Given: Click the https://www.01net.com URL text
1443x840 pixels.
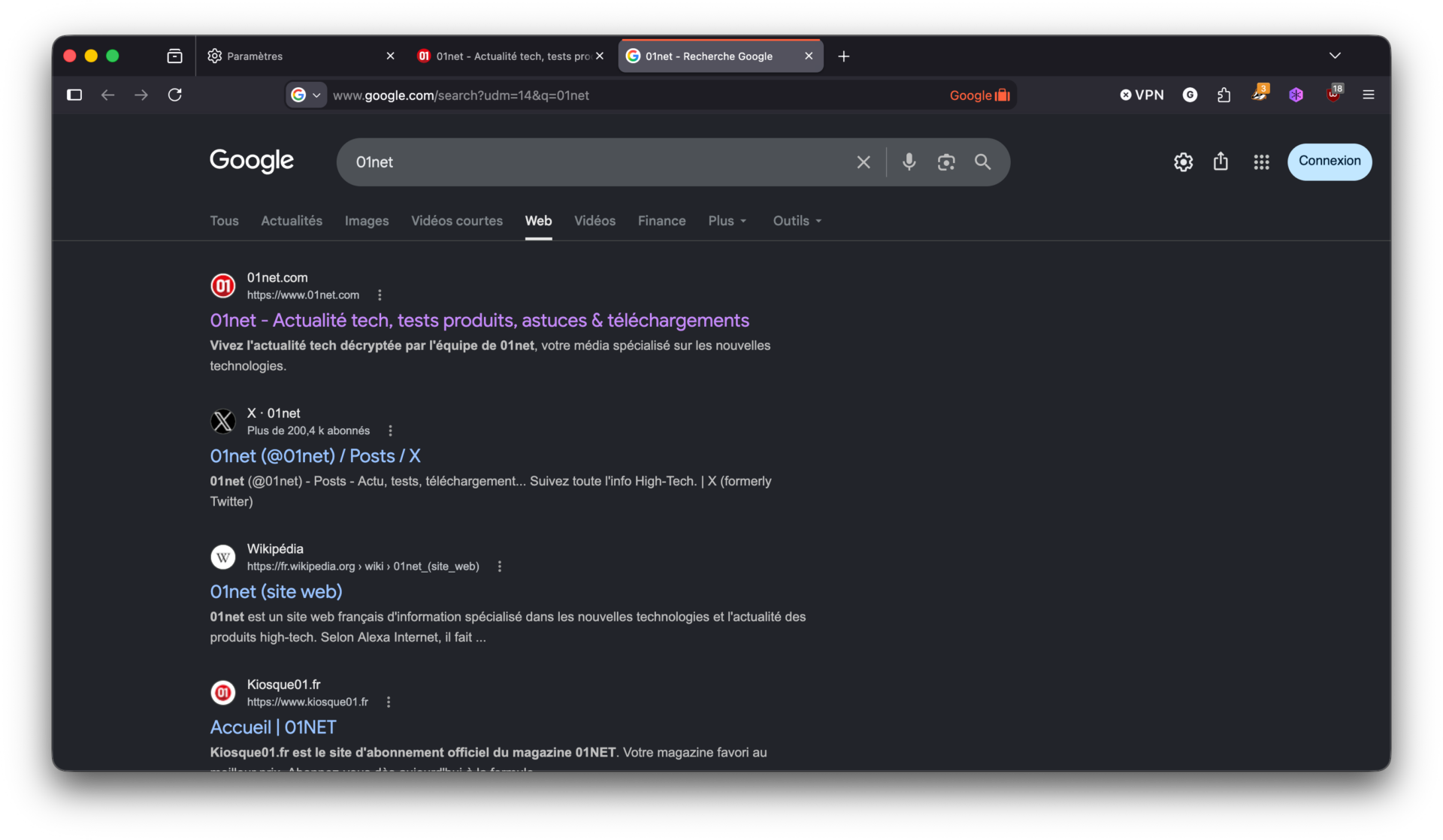Looking at the screenshot, I should (303, 295).
